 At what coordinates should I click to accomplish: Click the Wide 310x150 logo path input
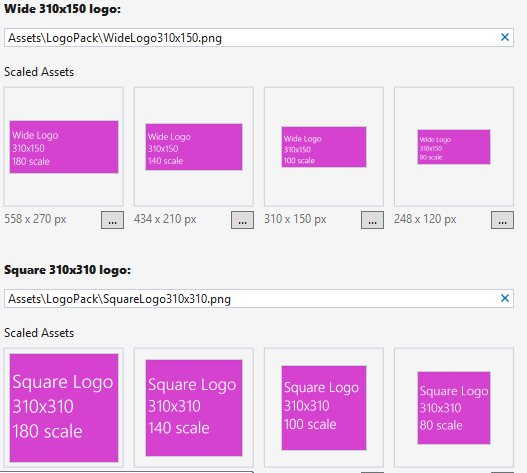(x=259, y=38)
